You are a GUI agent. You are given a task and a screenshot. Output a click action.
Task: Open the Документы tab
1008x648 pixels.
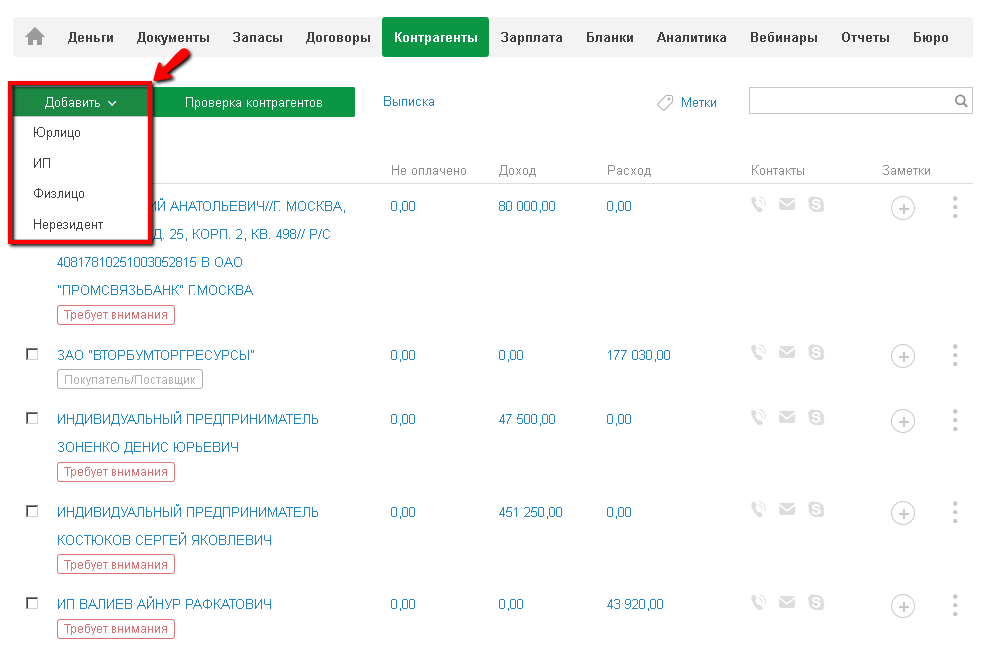pyautogui.click(x=173, y=37)
